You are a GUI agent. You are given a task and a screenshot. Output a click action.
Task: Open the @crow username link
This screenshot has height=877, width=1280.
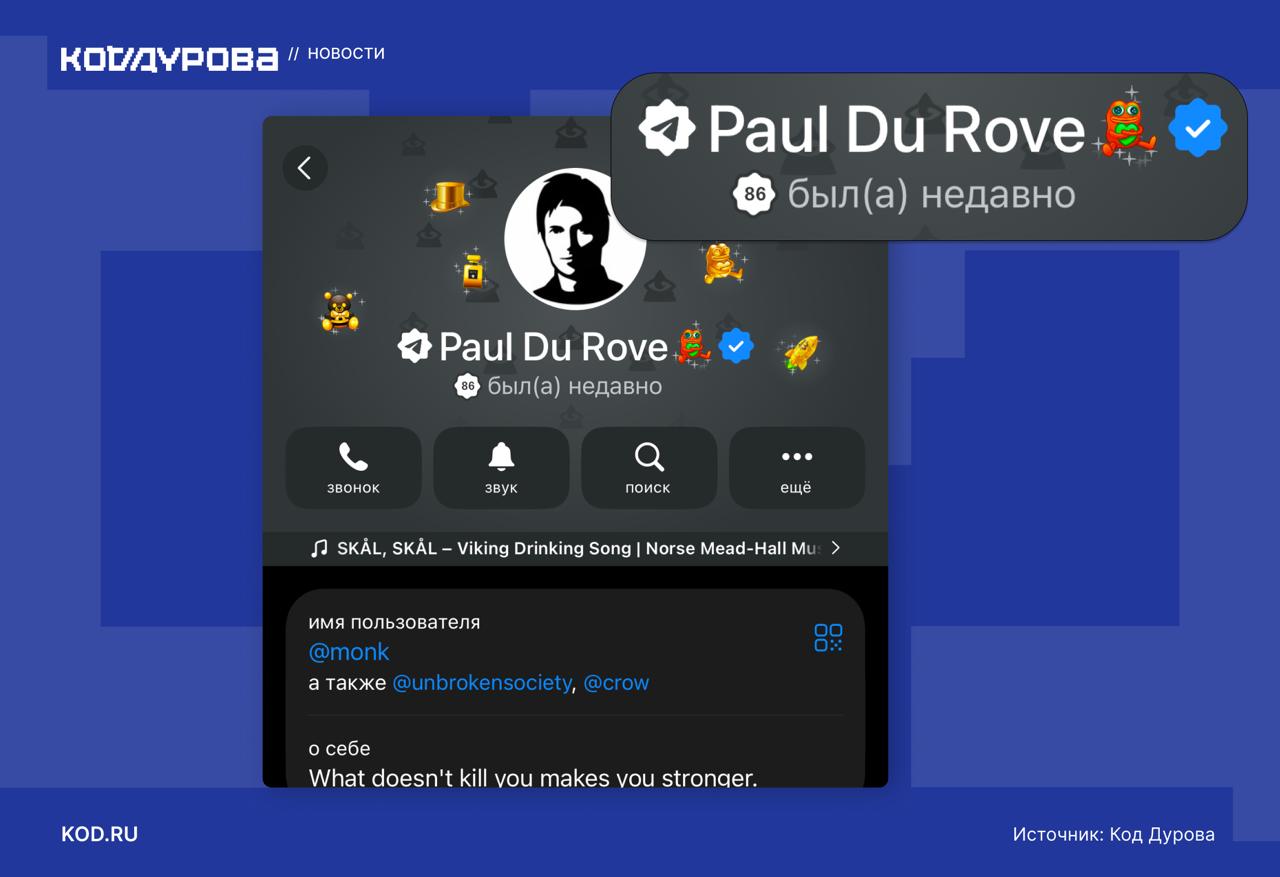616,683
